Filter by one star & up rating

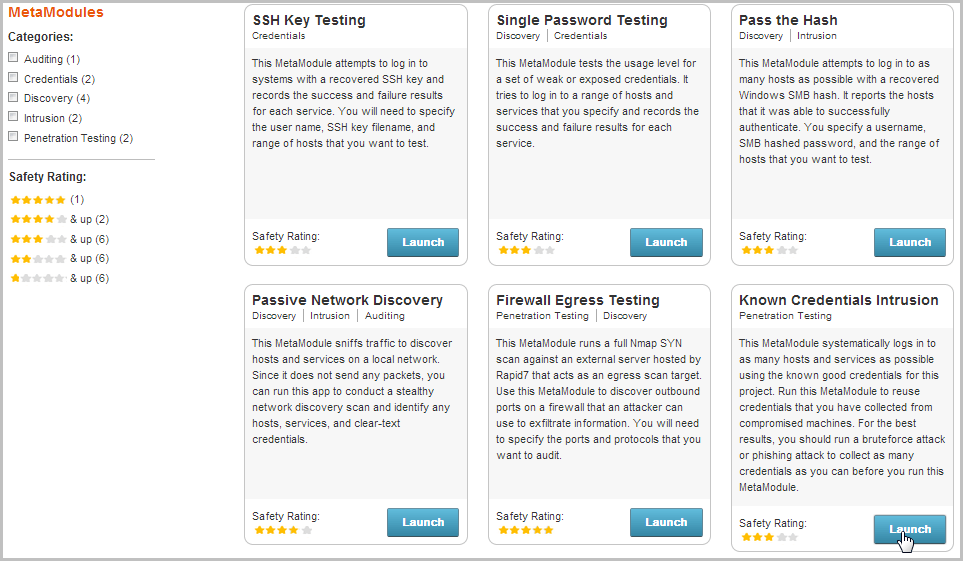click(x=38, y=278)
